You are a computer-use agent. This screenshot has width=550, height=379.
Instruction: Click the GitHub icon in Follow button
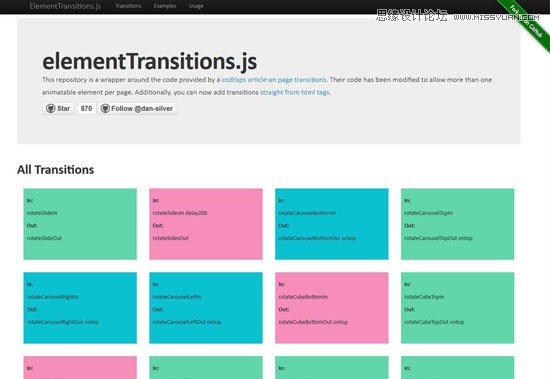[105, 108]
